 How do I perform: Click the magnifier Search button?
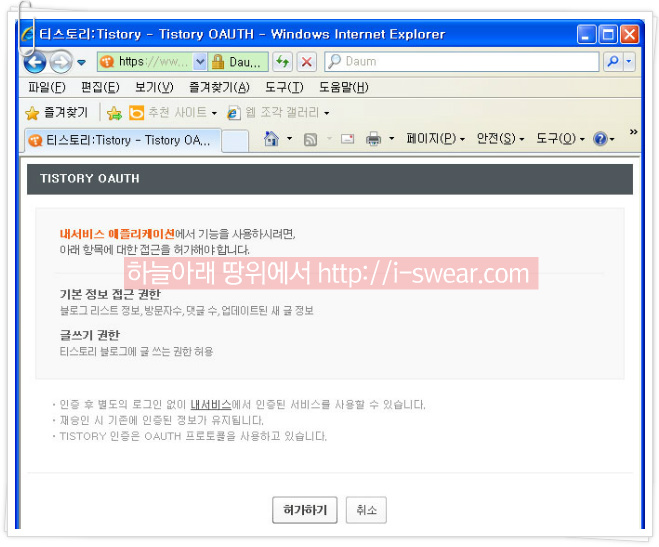pyautogui.click(x=614, y=62)
